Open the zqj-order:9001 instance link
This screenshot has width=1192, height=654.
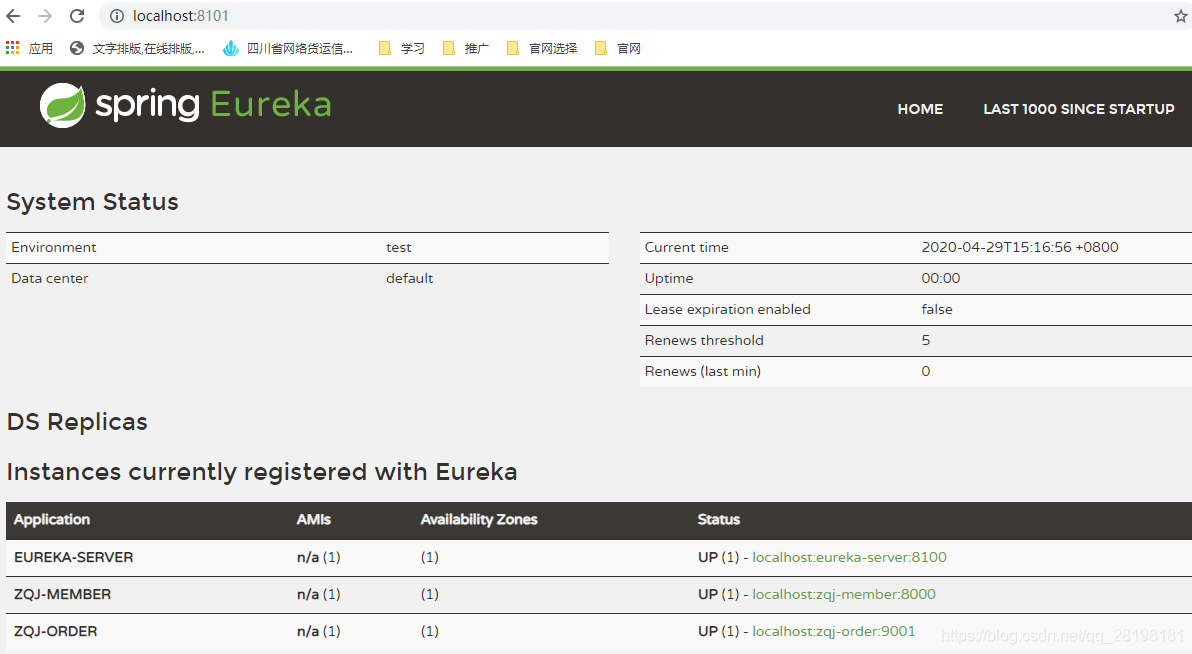coord(834,631)
